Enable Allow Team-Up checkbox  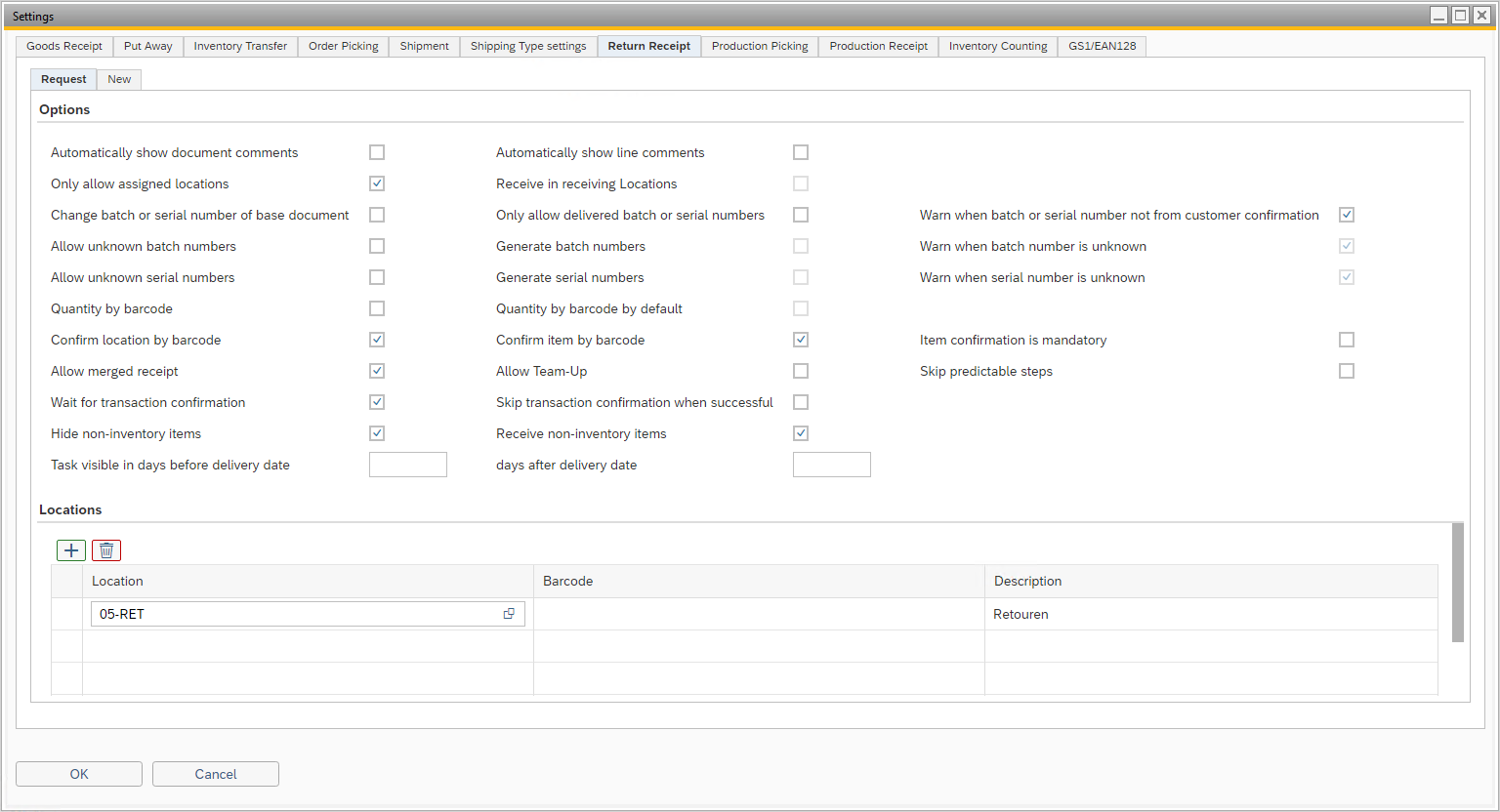(x=801, y=371)
